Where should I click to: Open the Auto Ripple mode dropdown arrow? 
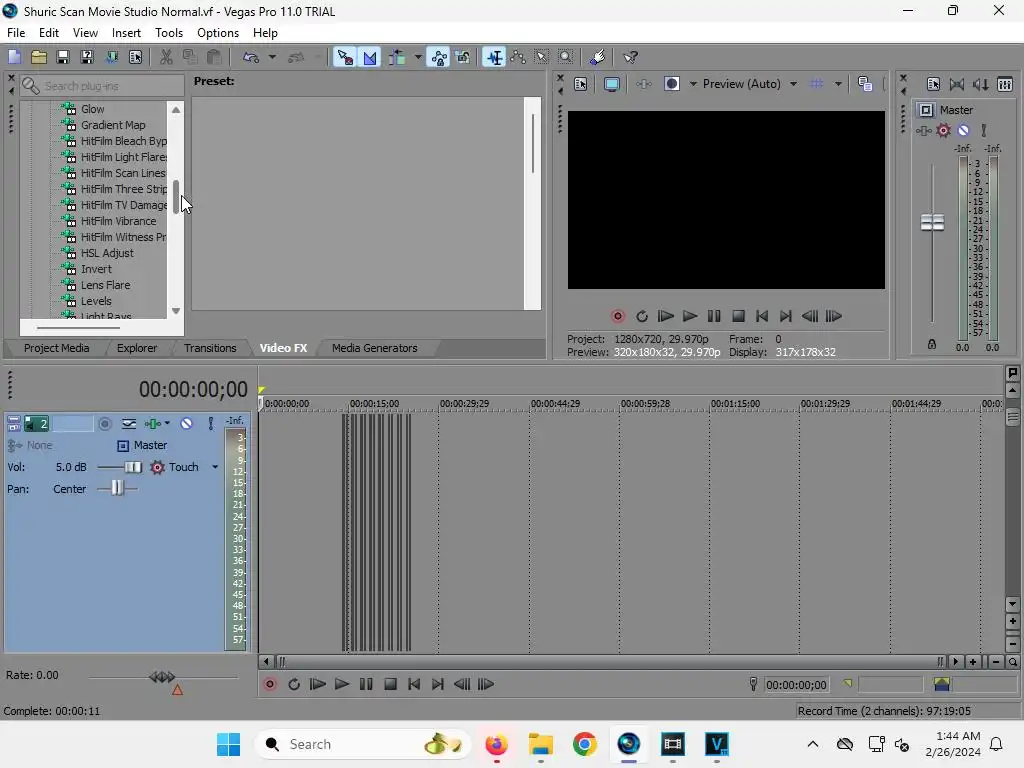click(x=418, y=57)
